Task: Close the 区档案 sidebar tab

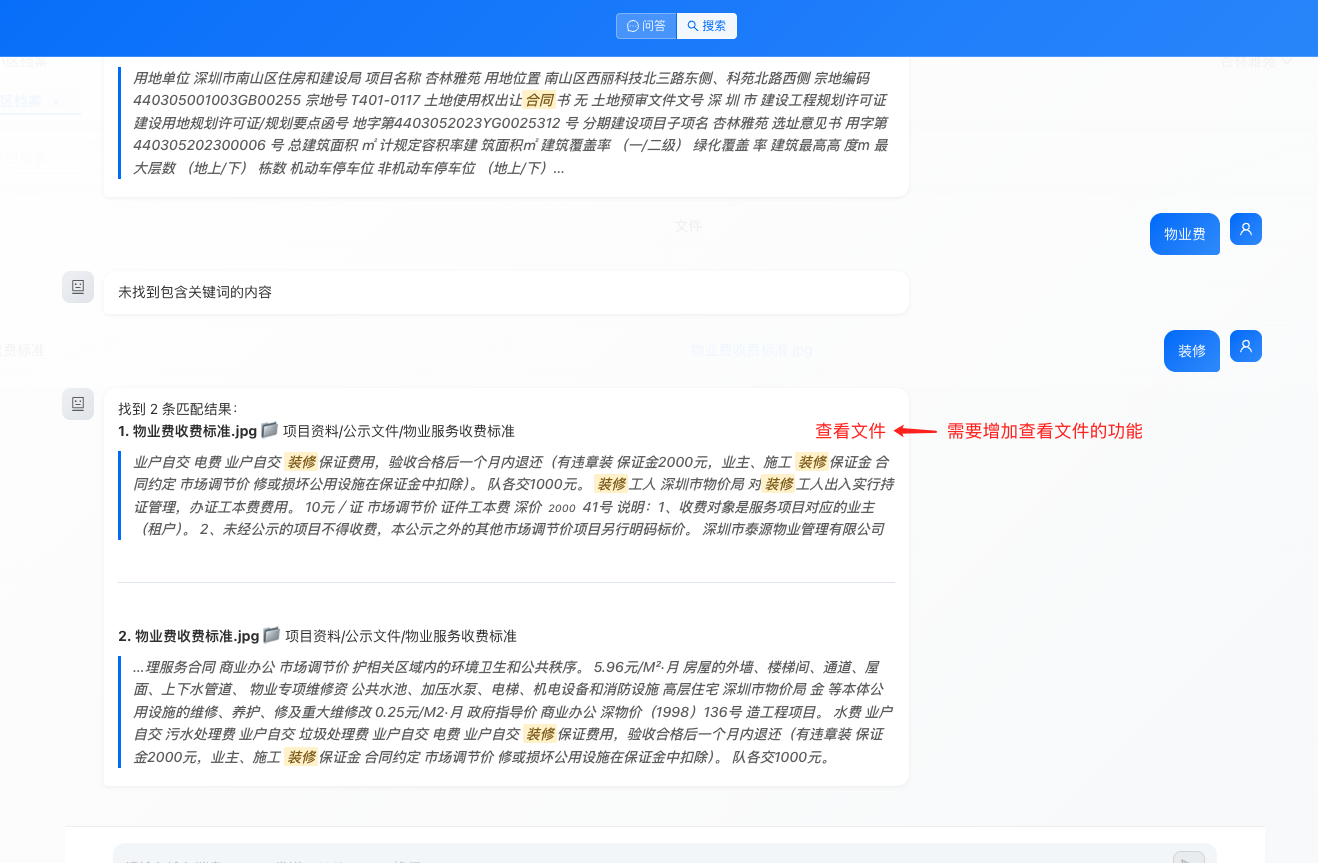Action: coord(57,101)
